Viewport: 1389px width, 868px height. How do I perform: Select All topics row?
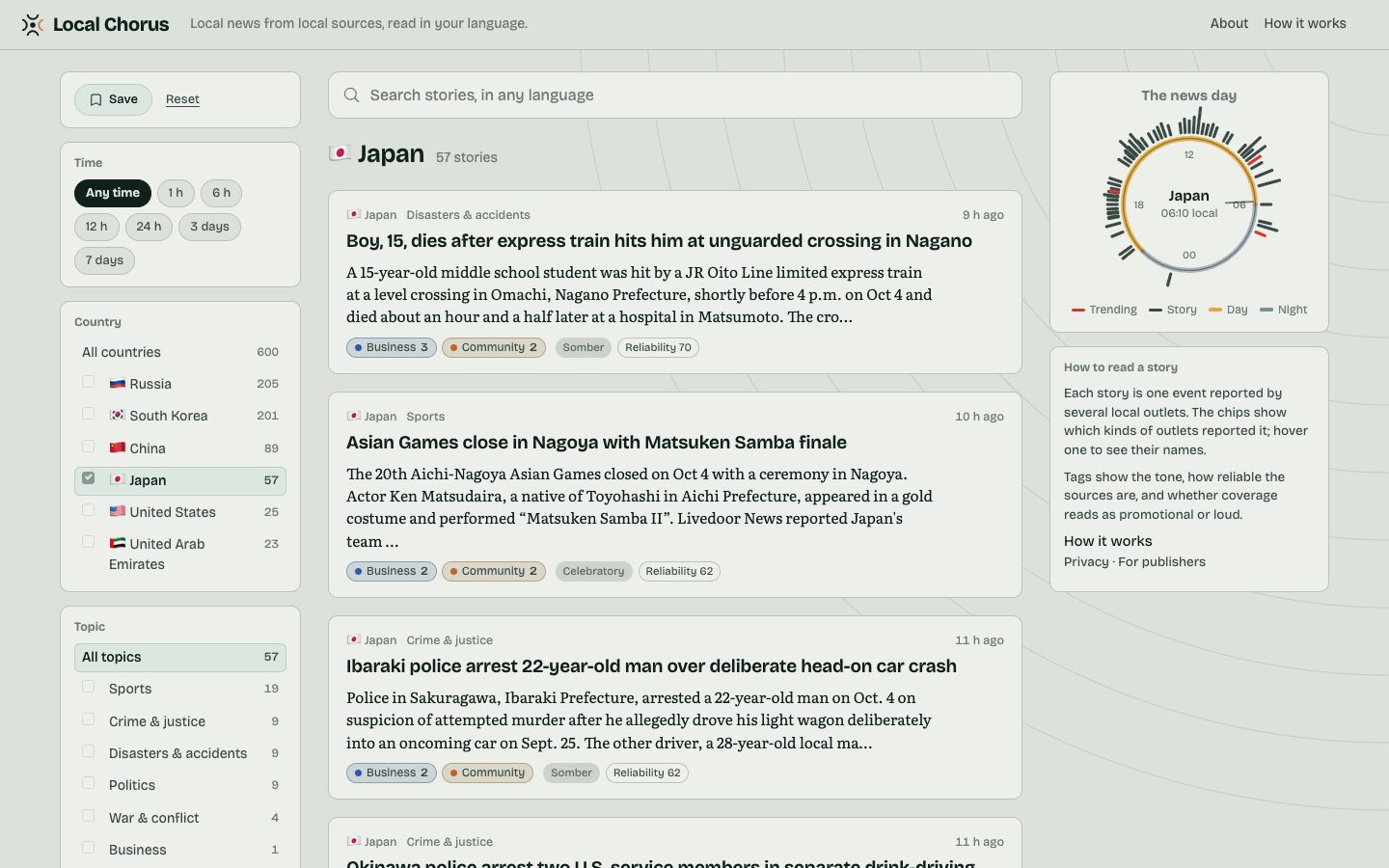click(x=180, y=658)
